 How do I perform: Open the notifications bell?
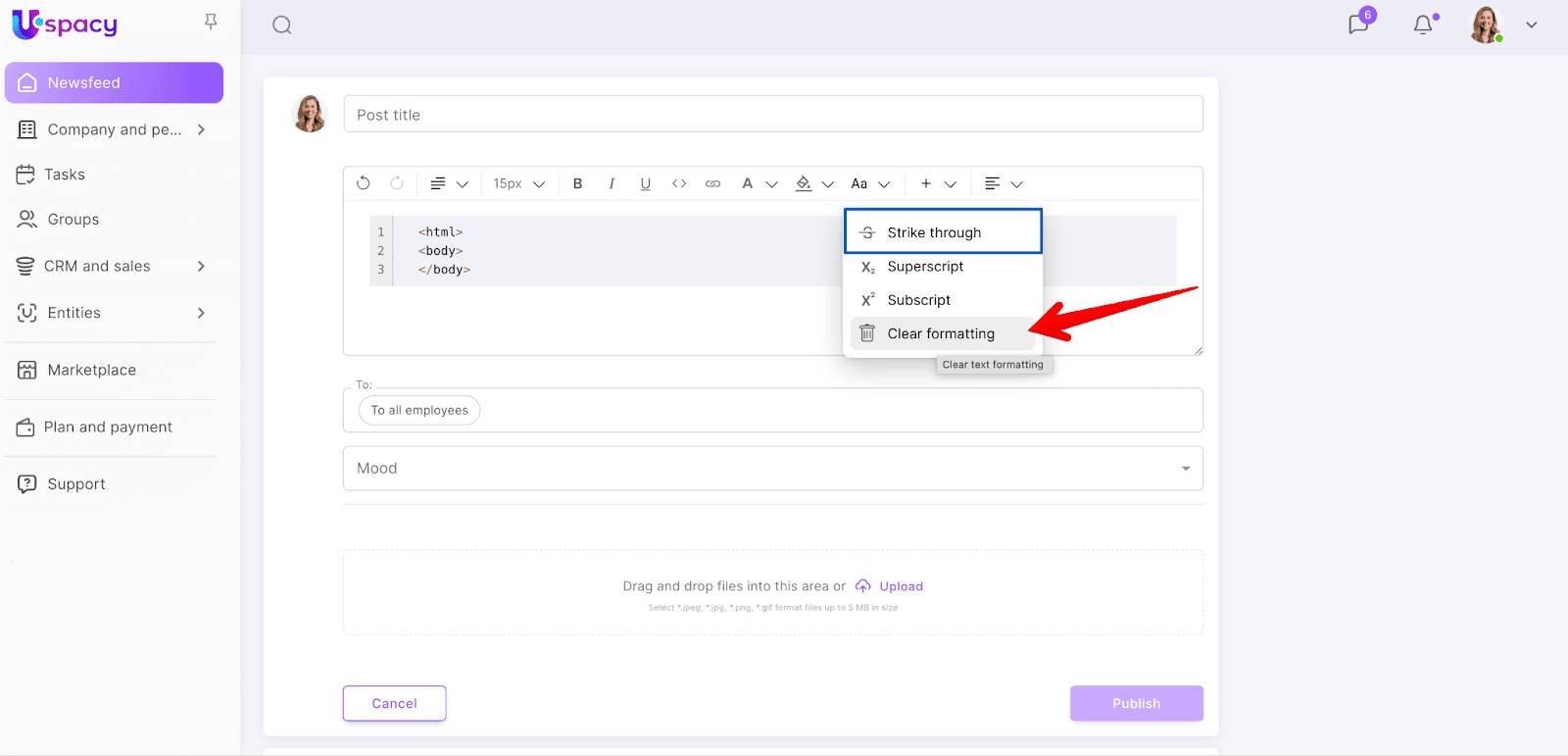click(x=1423, y=25)
